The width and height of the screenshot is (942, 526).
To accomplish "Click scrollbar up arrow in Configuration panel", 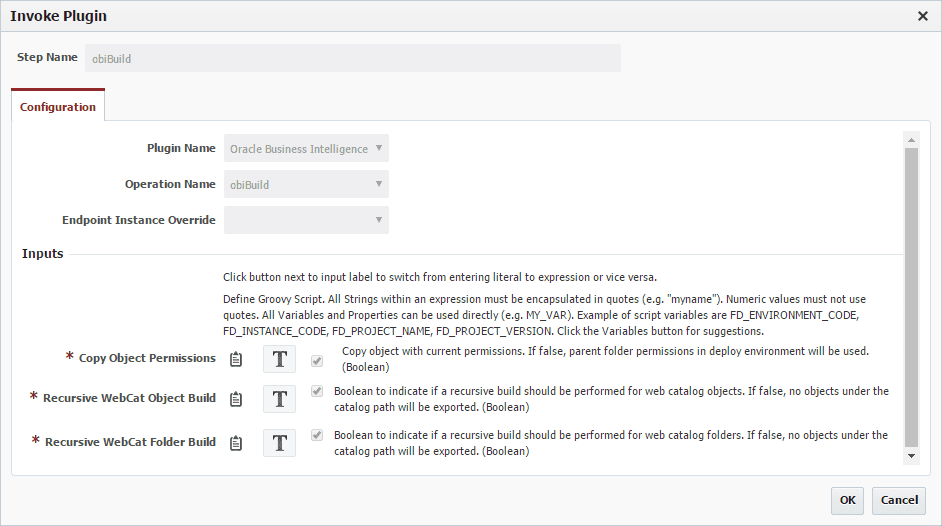I will coord(911,140).
